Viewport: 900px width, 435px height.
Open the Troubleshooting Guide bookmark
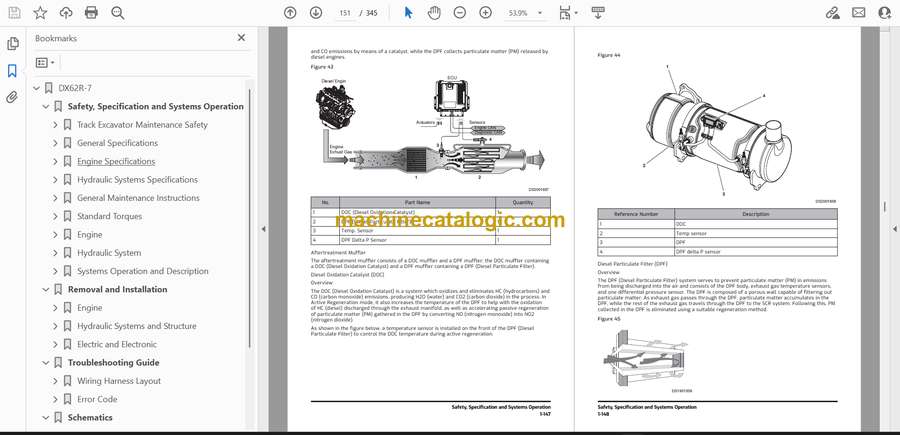pos(114,363)
